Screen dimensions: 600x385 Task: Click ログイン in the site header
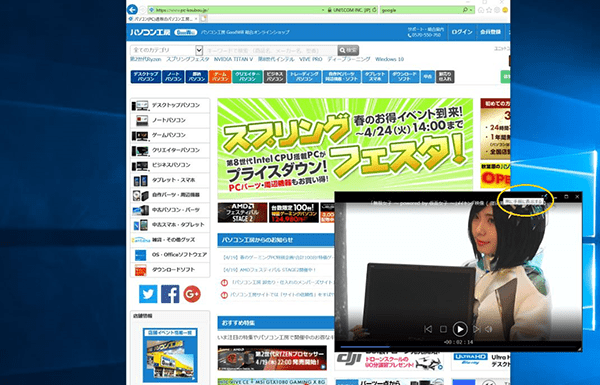(x=462, y=32)
